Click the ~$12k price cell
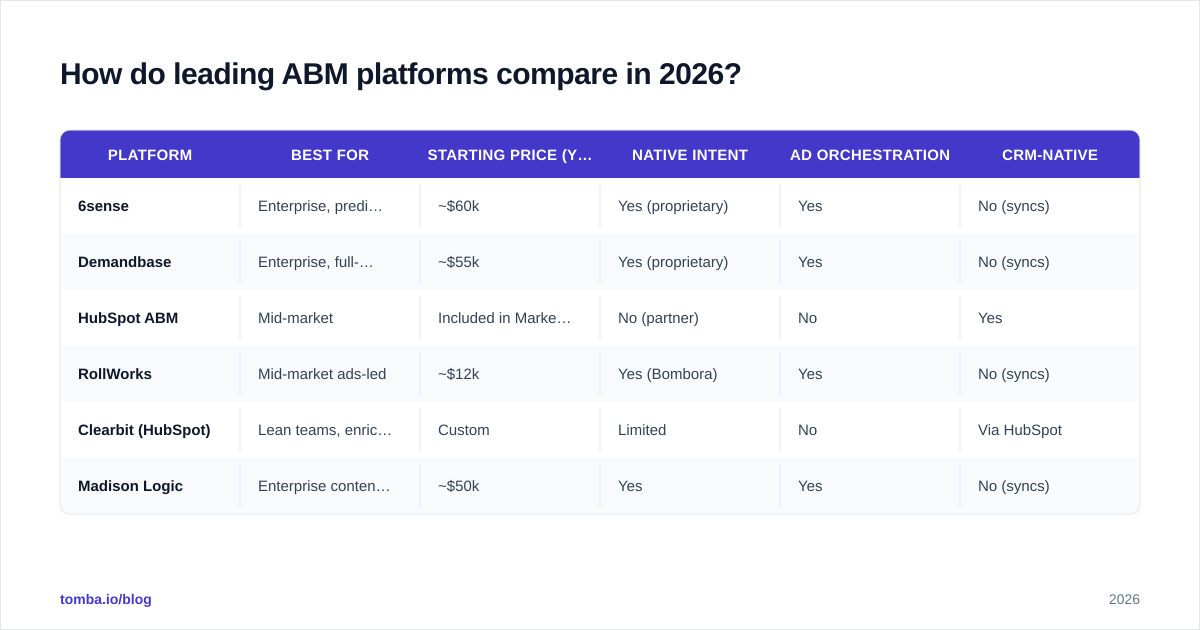Viewport: 1200px width, 630px height. [x=510, y=374]
